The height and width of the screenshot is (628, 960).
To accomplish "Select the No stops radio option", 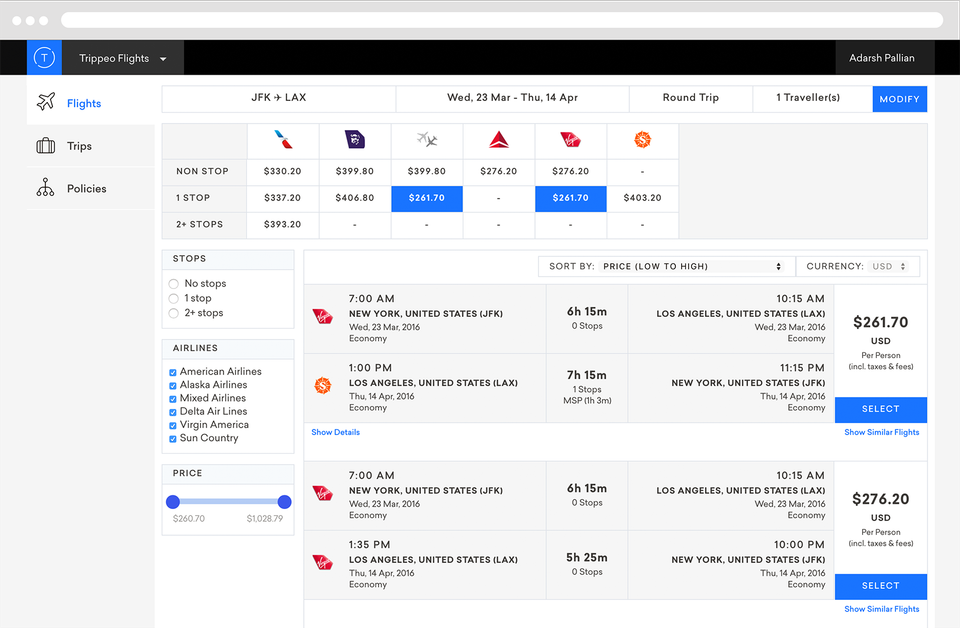I will pyautogui.click(x=174, y=284).
